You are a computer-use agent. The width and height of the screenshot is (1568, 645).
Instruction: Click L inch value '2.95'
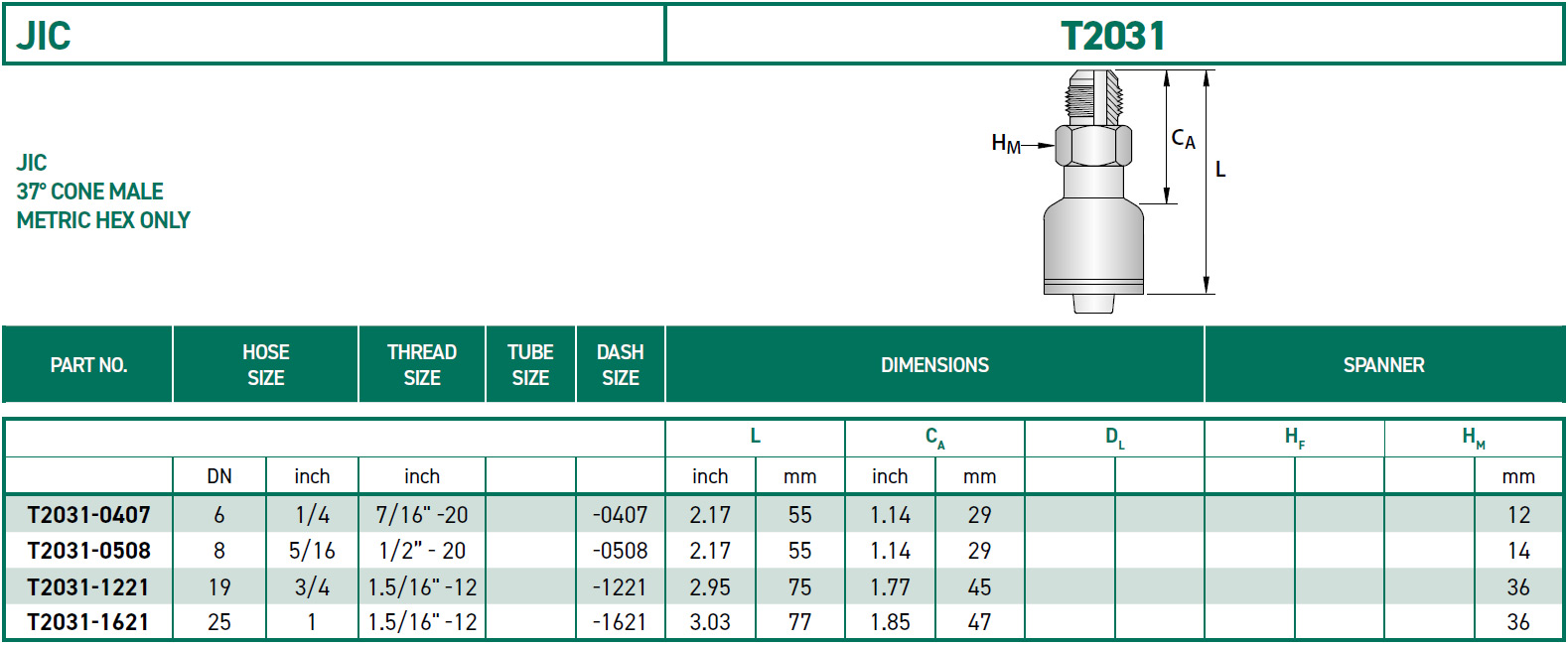click(710, 587)
